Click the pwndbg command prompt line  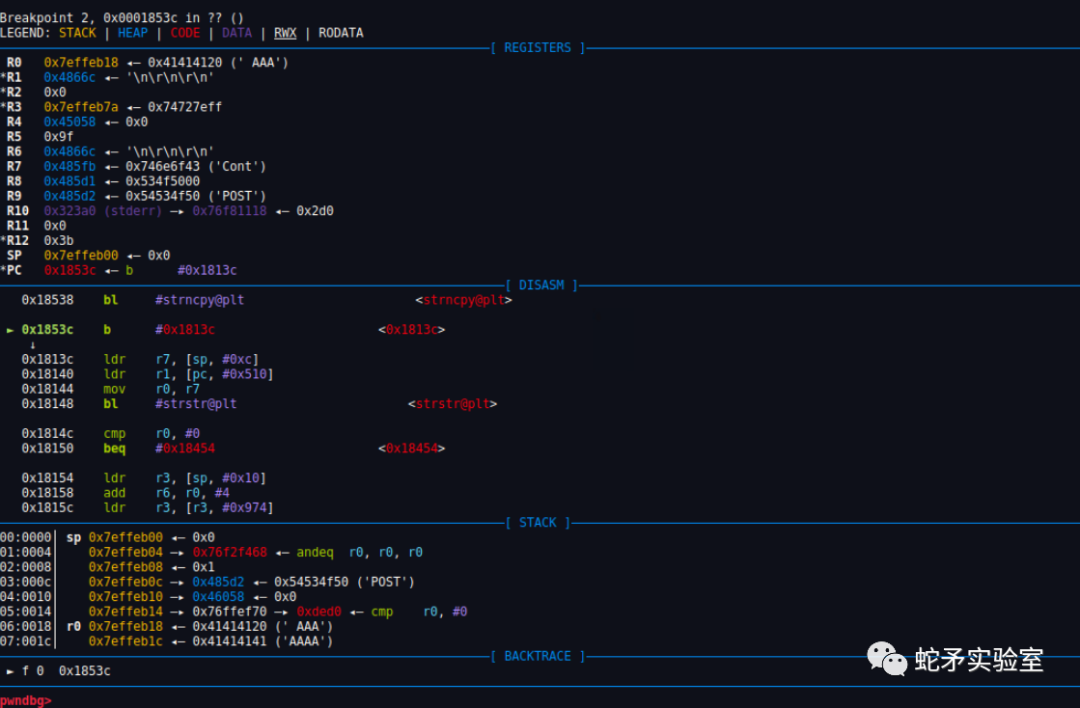click(x=25, y=700)
